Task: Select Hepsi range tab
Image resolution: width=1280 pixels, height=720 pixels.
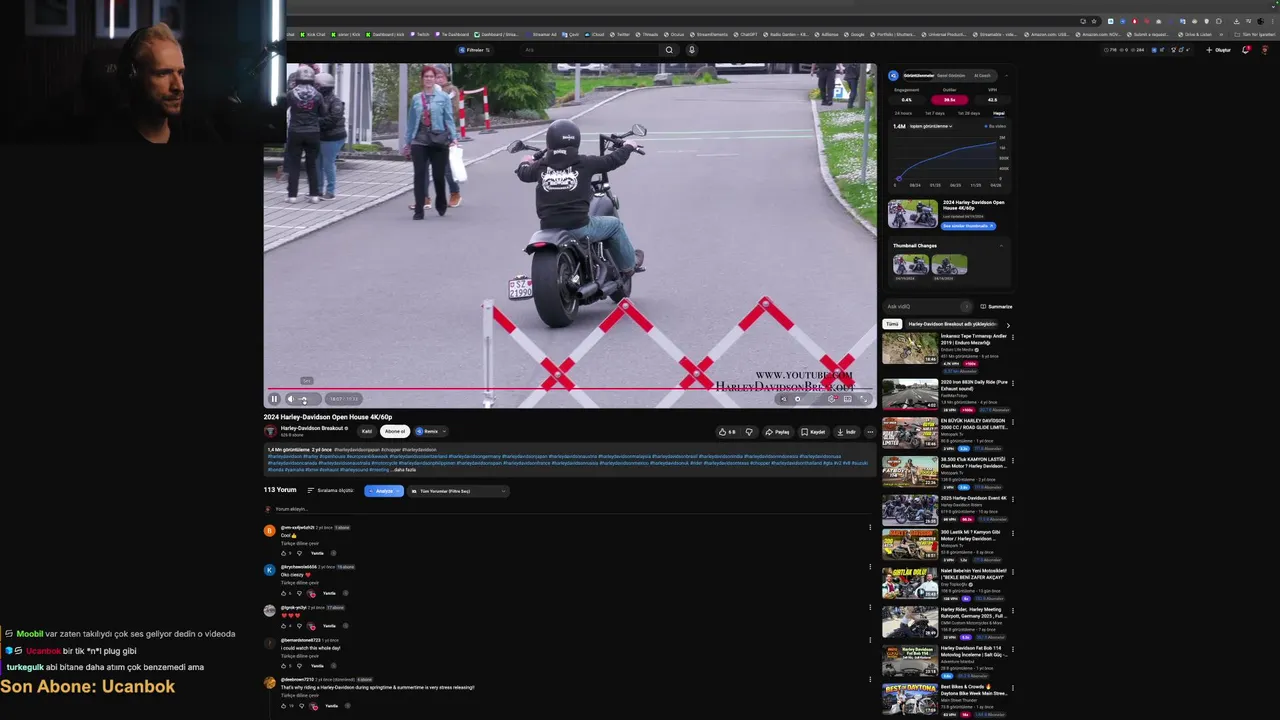Action: 998,113
